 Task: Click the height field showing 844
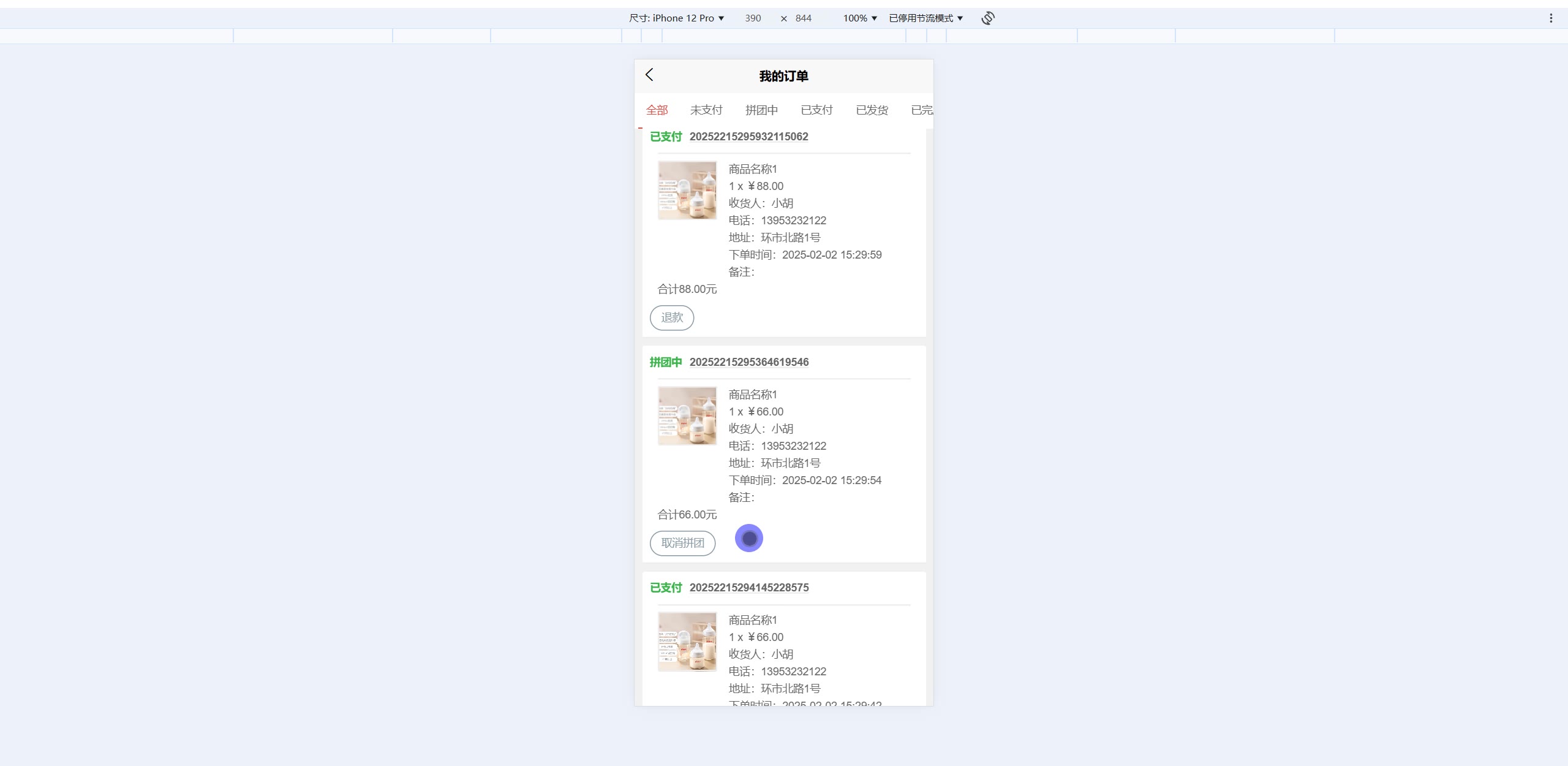803,18
